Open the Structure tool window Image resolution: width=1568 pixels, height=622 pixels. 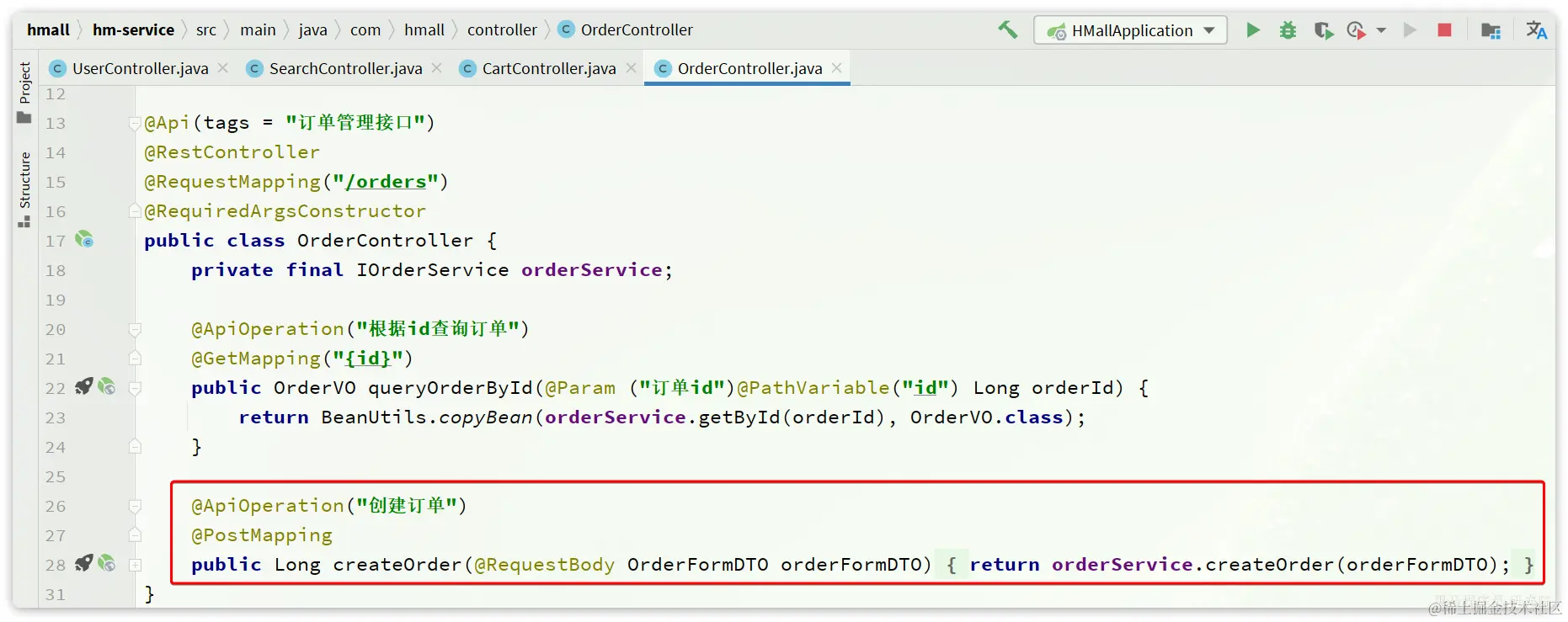pyautogui.click(x=24, y=189)
